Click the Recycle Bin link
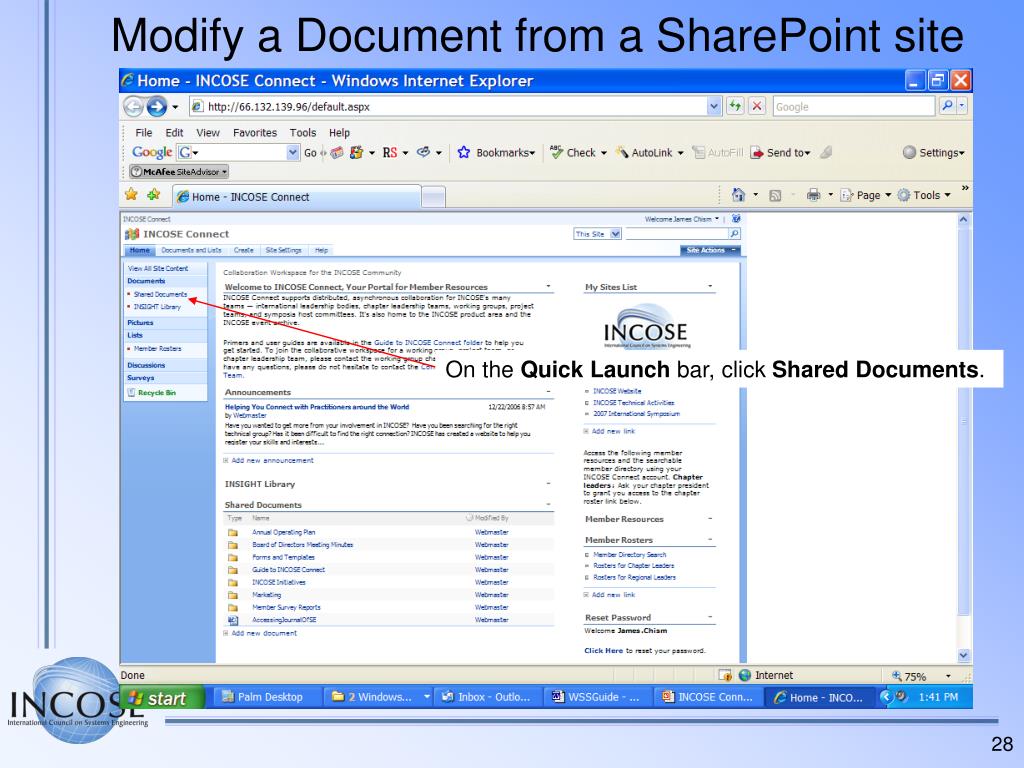Image resolution: width=1024 pixels, height=768 pixels. [x=156, y=392]
